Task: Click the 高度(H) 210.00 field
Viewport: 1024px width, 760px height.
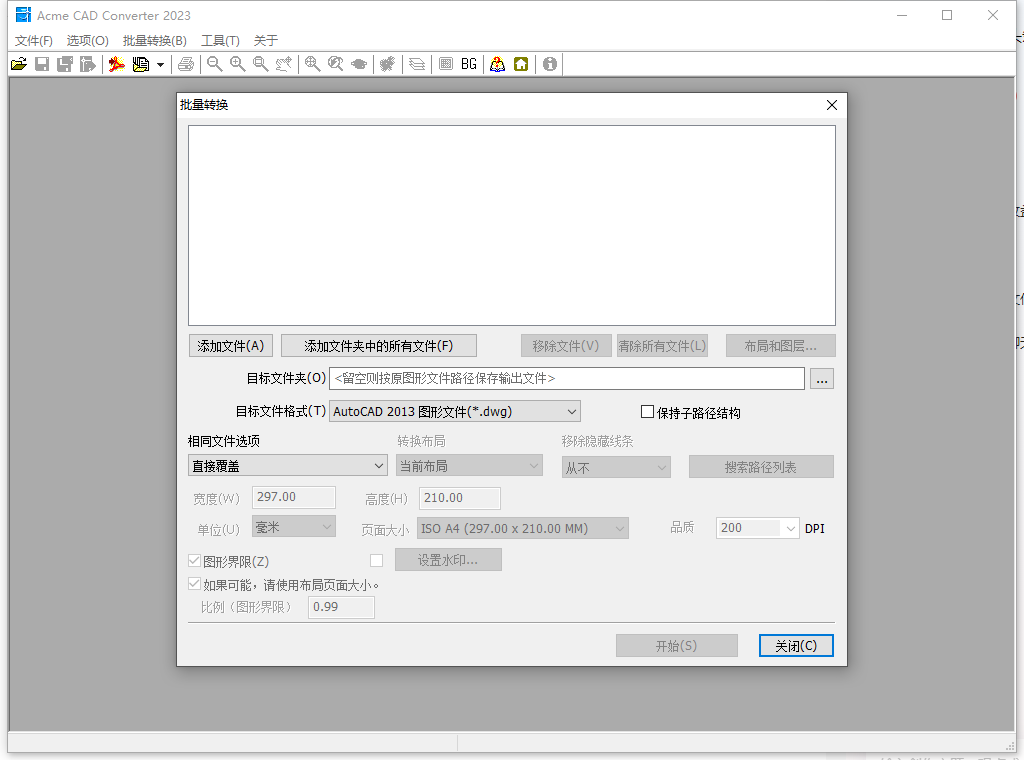Action: (460, 498)
